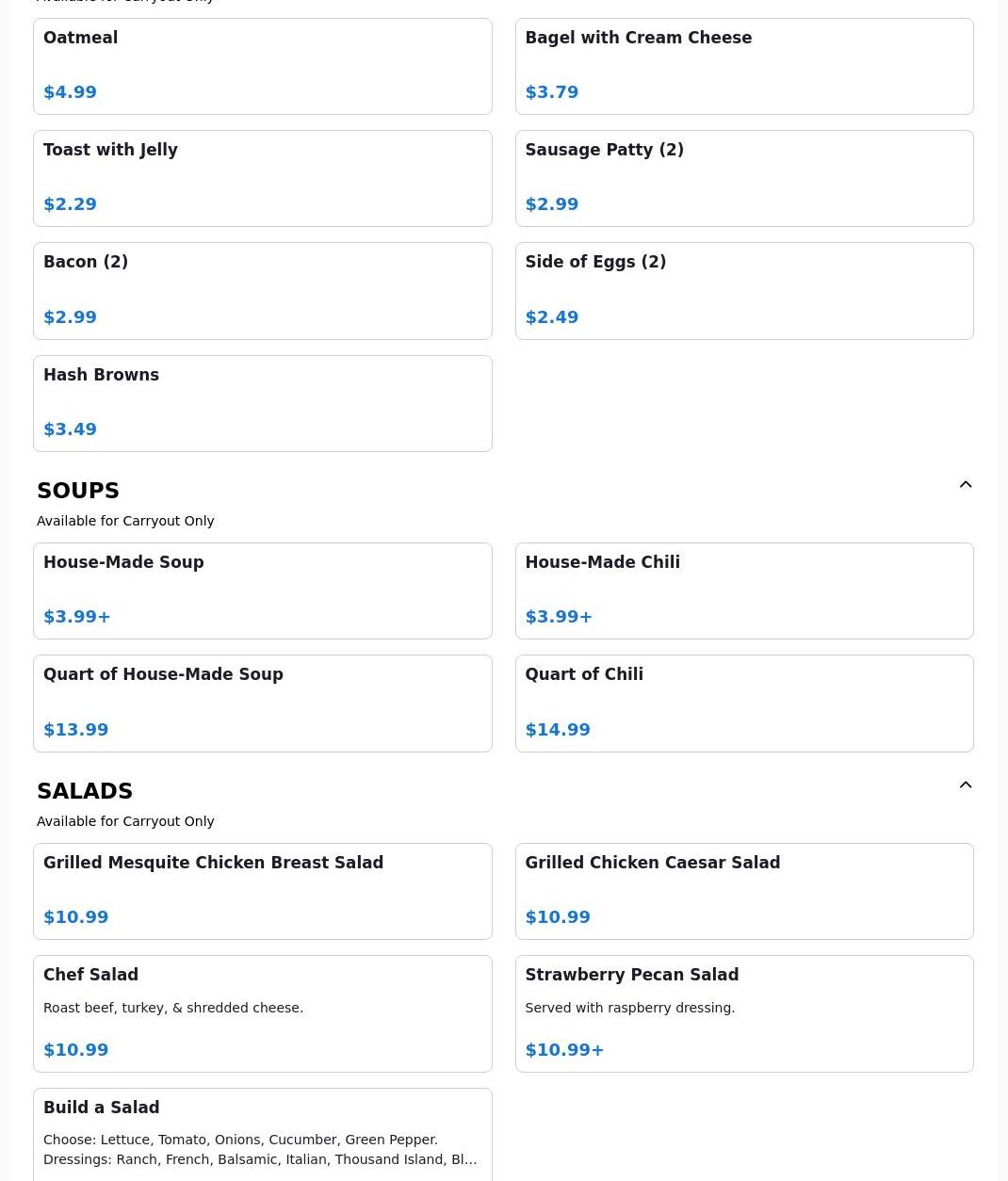Collapse the SOUPS section chevron
The width and height of the screenshot is (1008, 1181).
(x=965, y=484)
